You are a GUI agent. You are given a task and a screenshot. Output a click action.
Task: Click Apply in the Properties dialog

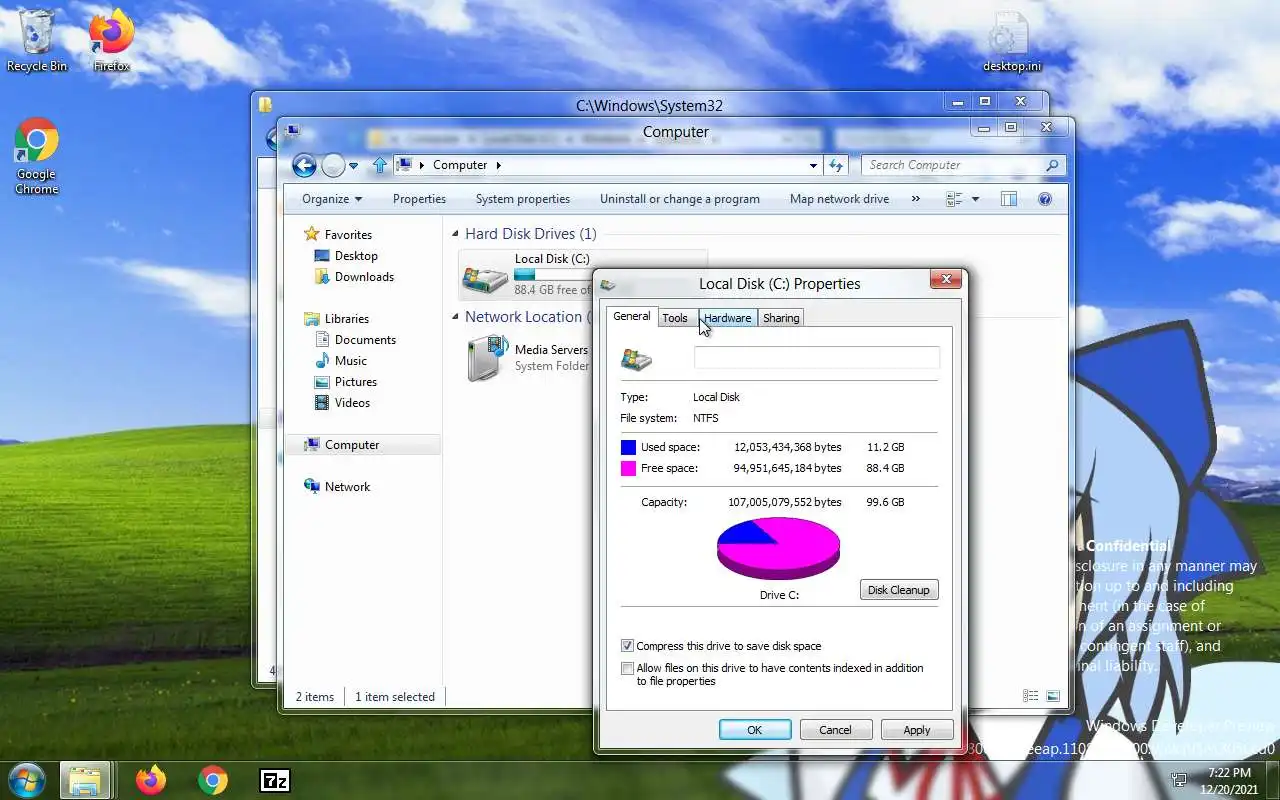(x=917, y=730)
